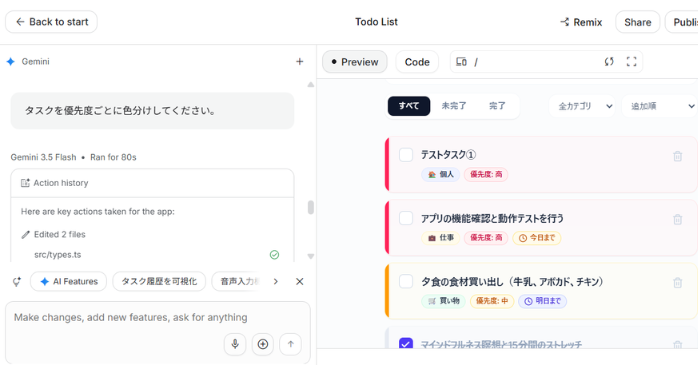Screen dimensions: 698x365
Task: Click the タスクを優先度ごとに user message
Action: click(152, 111)
